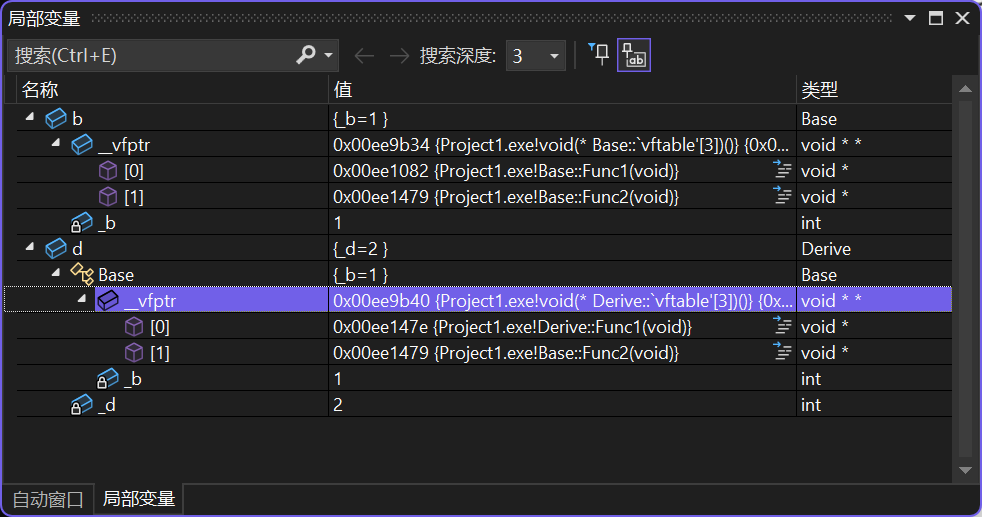Click the icon of the selected __vfptr row
The height and width of the screenshot is (517, 982).
click(108, 300)
